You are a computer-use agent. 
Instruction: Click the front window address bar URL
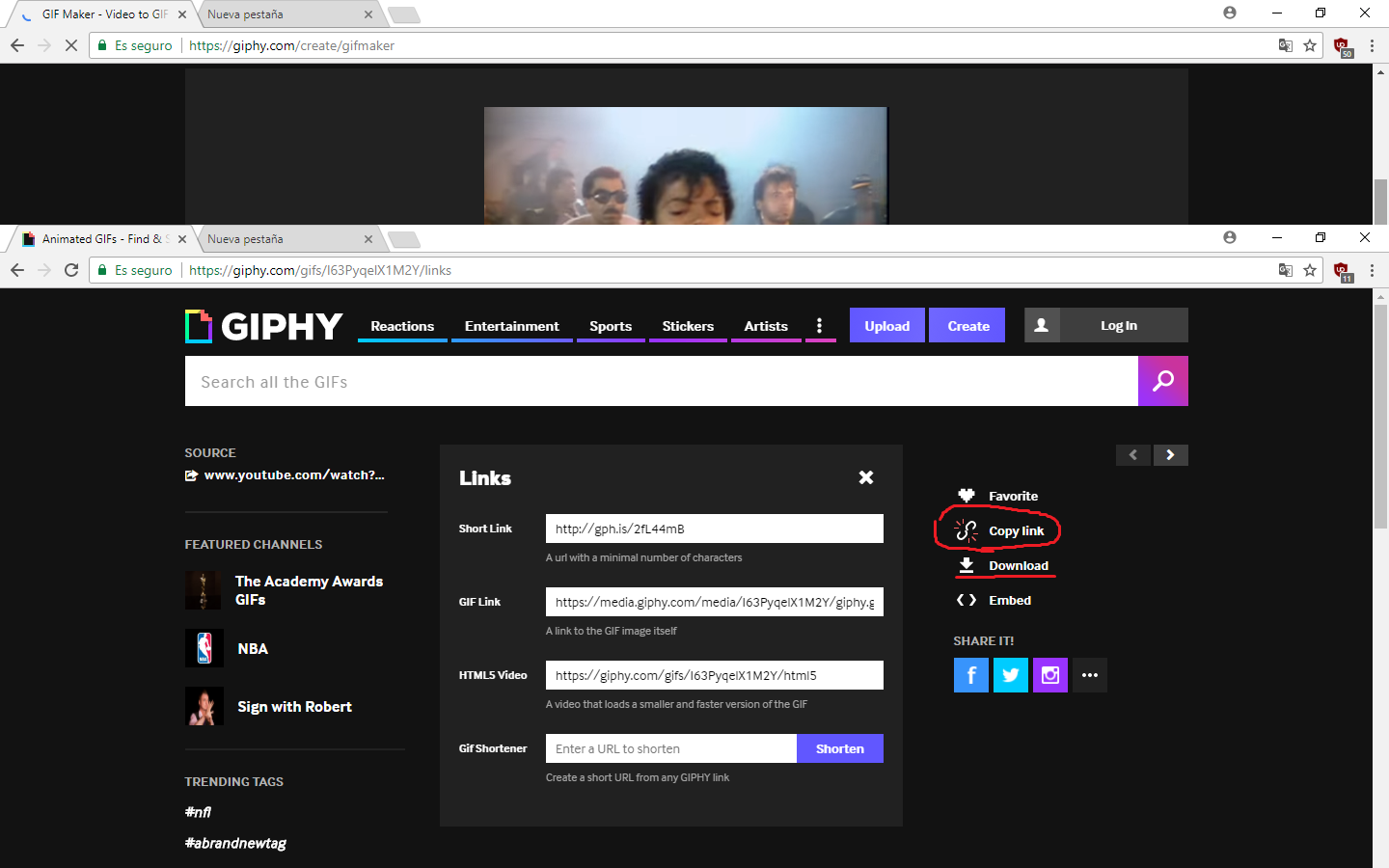[320, 270]
